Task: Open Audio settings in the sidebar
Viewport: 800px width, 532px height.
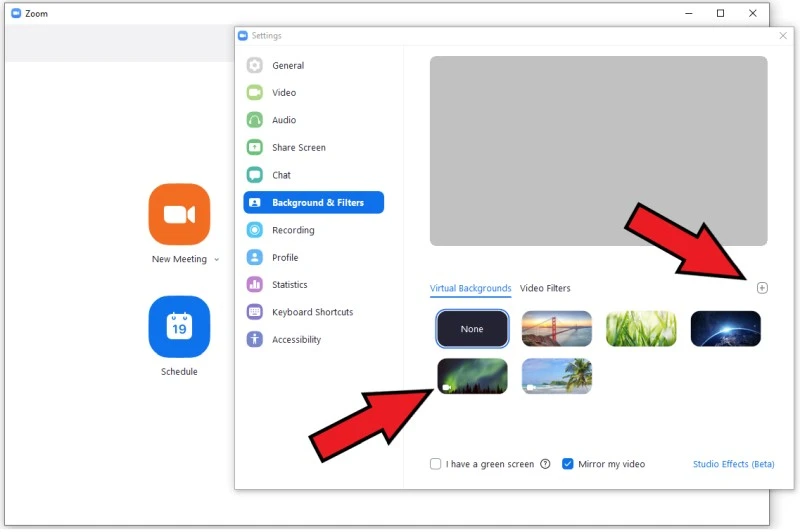Action: [284, 120]
